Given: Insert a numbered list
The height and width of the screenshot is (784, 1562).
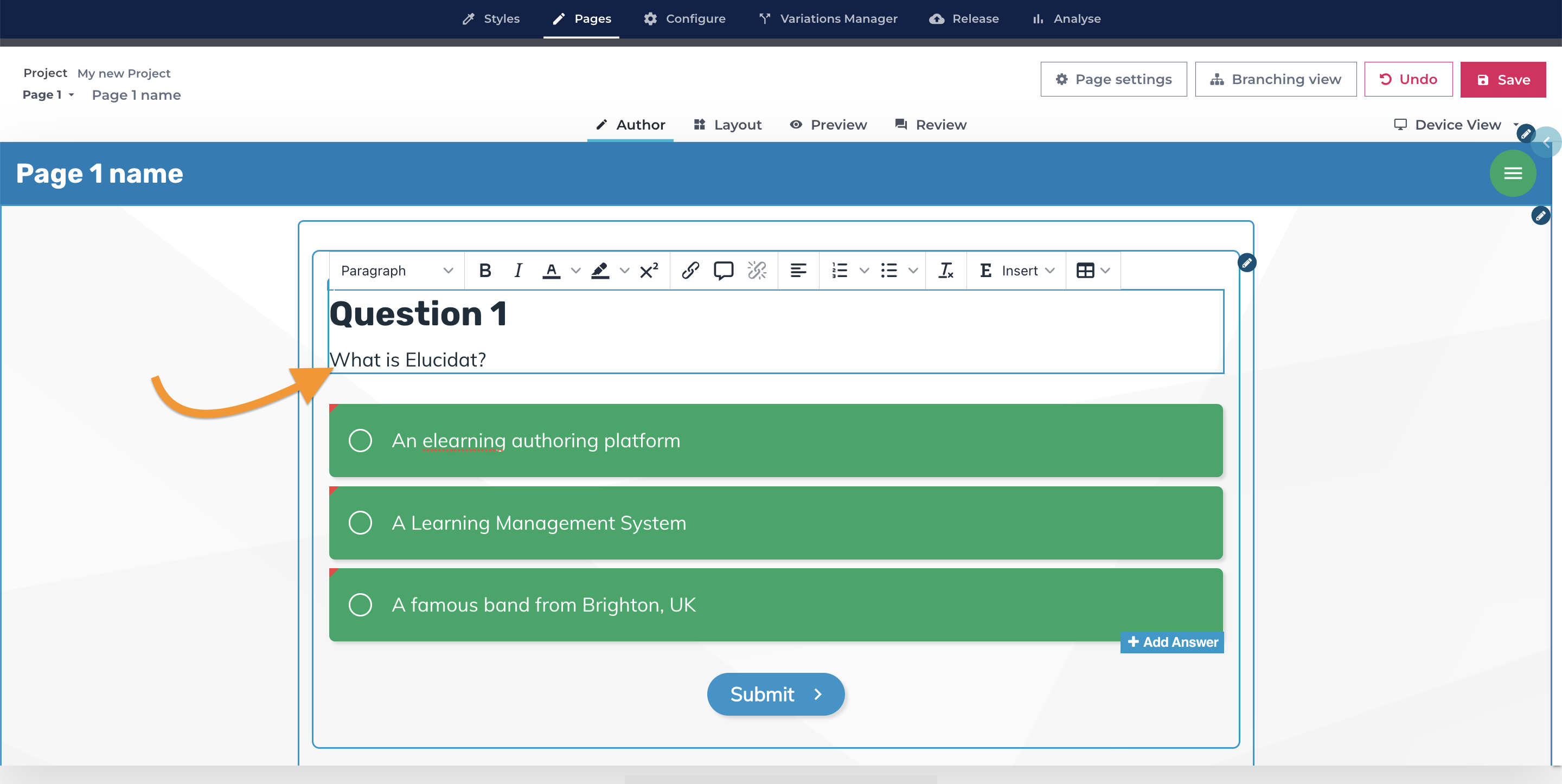Looking at the screenshot, I should 839,271.
